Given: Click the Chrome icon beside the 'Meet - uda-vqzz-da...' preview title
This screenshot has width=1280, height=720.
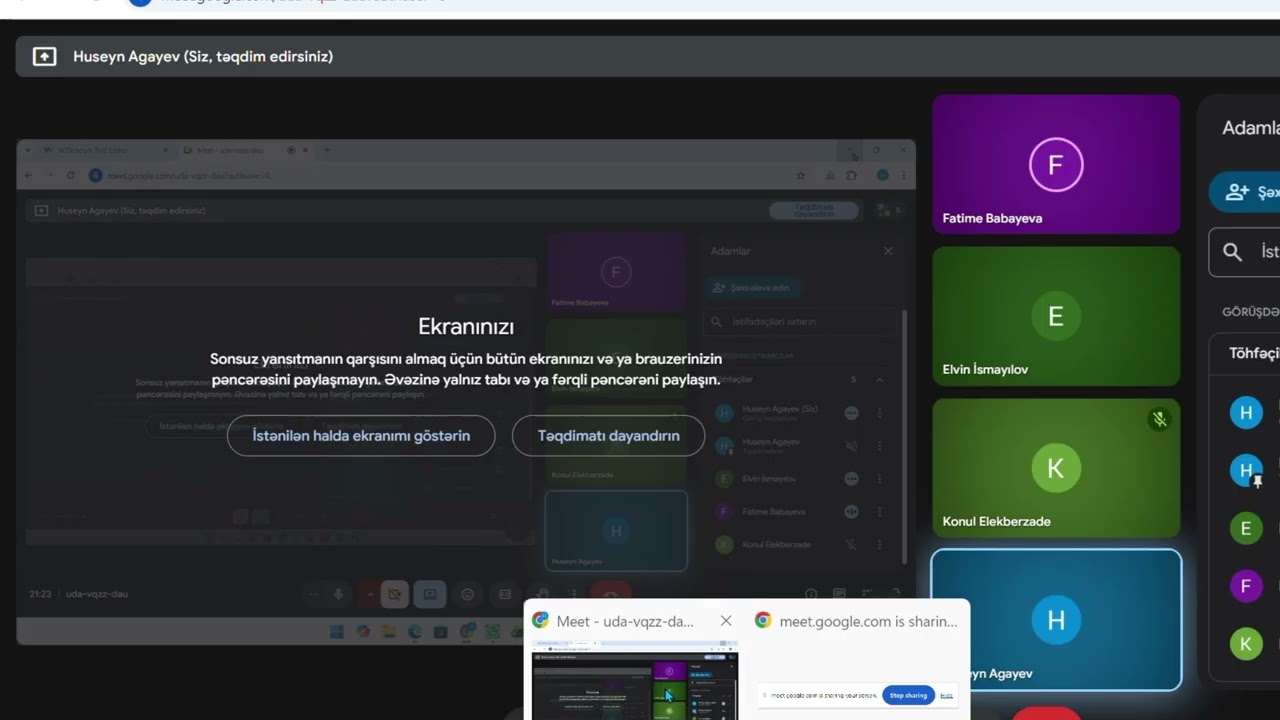Looking at the screenshot, I should click(540, 620).
